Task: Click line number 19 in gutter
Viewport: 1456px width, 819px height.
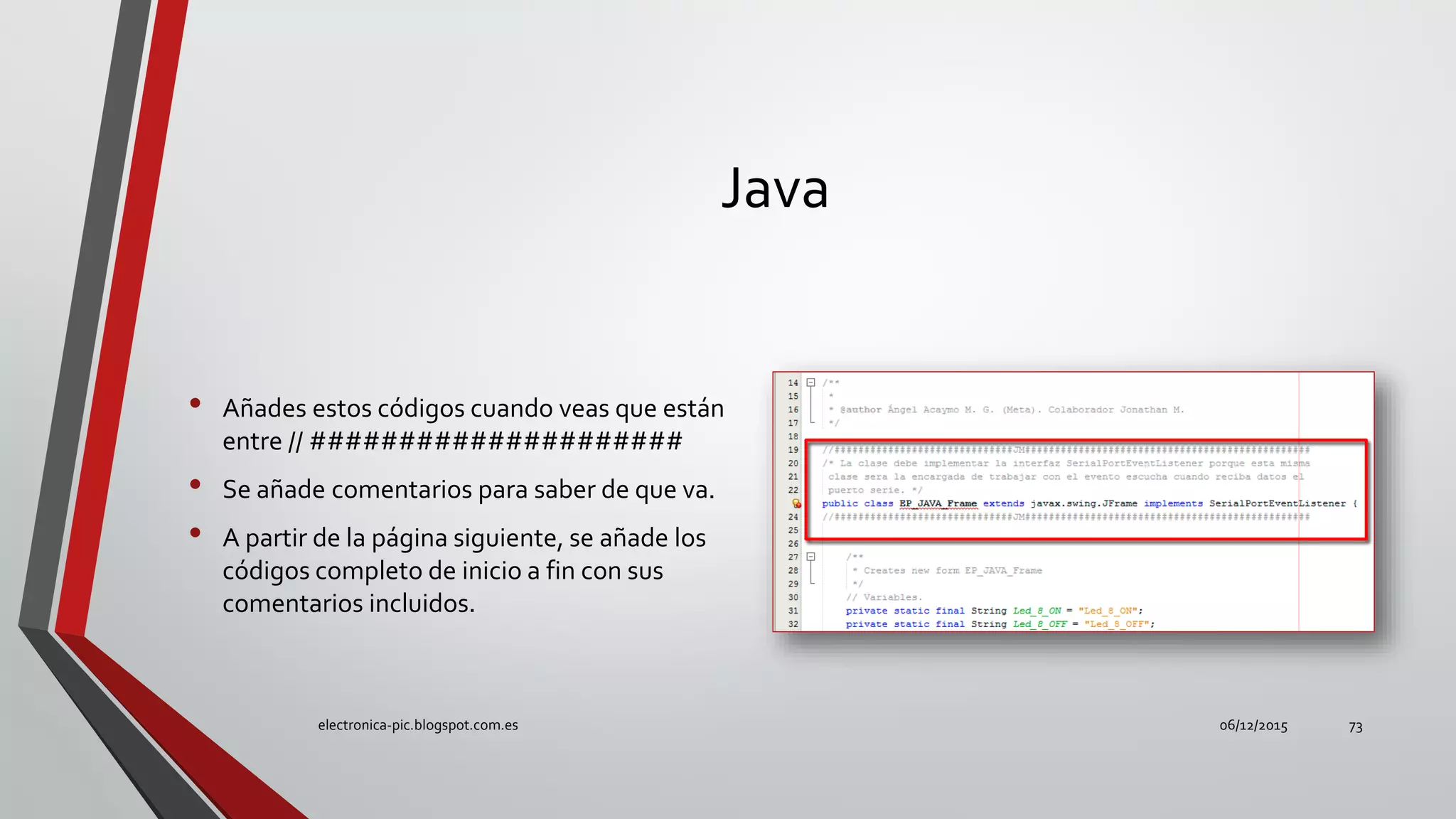Action: pos(793,450)
